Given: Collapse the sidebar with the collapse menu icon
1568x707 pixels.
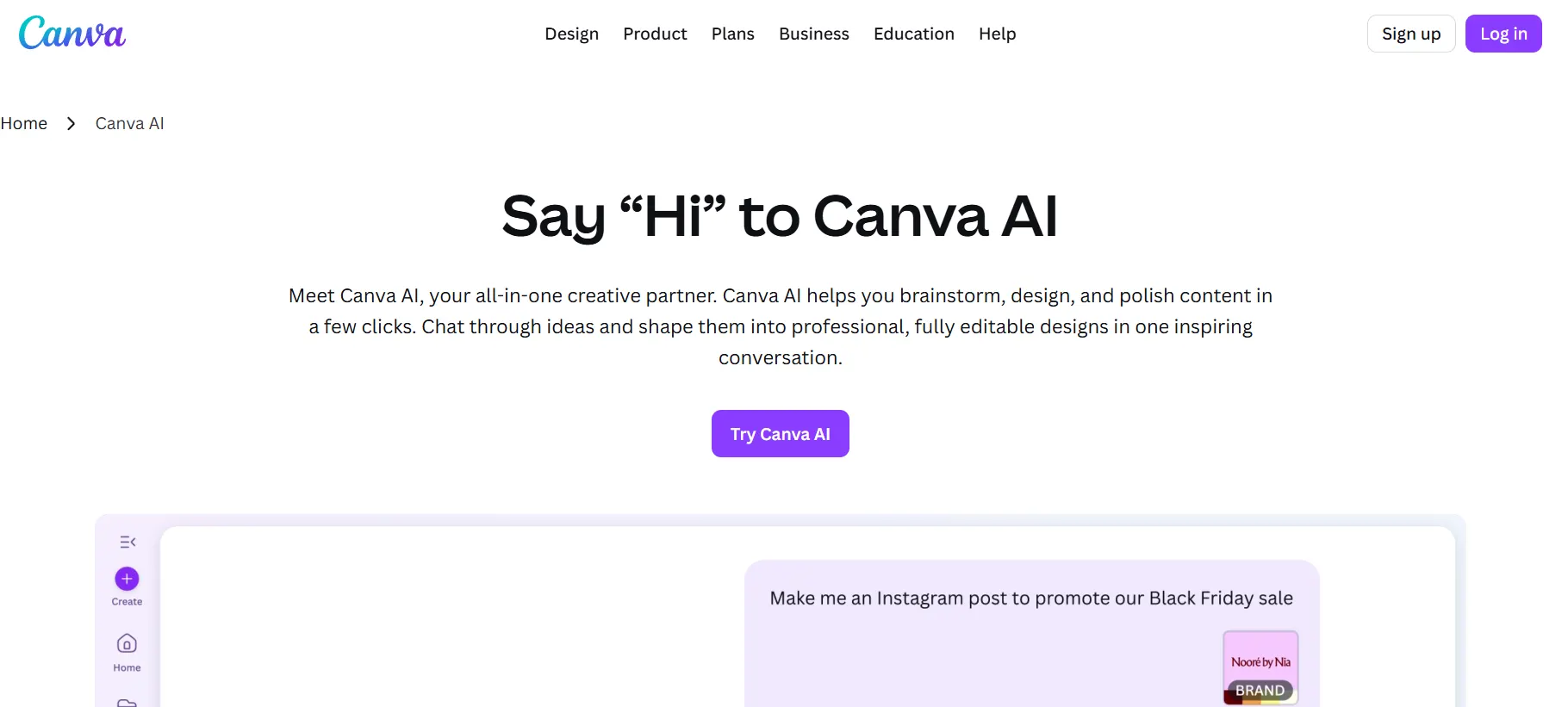Looking at the screenshot, I should pyautogui.click(x=127, y=542).
